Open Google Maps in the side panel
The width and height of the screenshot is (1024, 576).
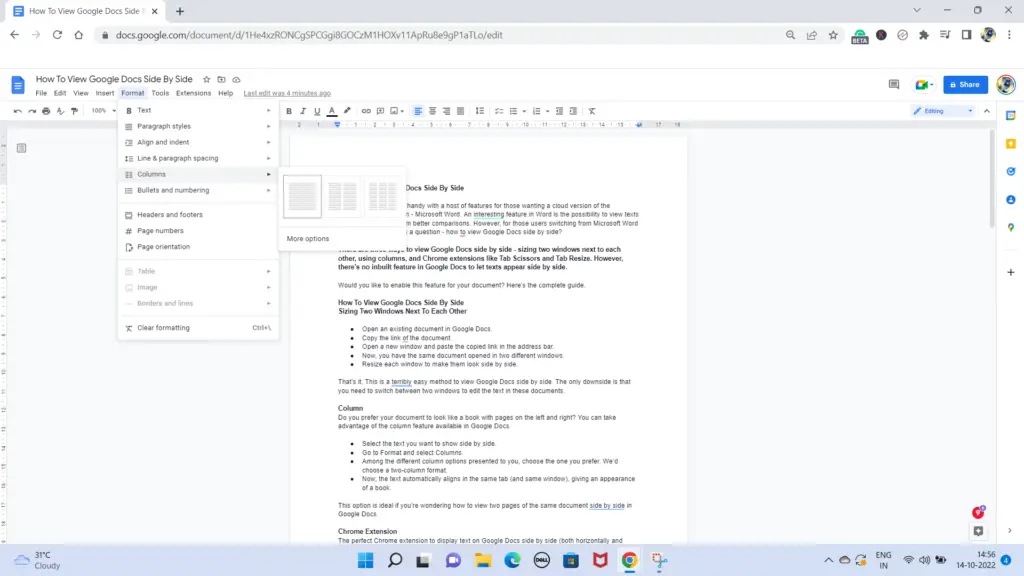[x=1011, y=227]
